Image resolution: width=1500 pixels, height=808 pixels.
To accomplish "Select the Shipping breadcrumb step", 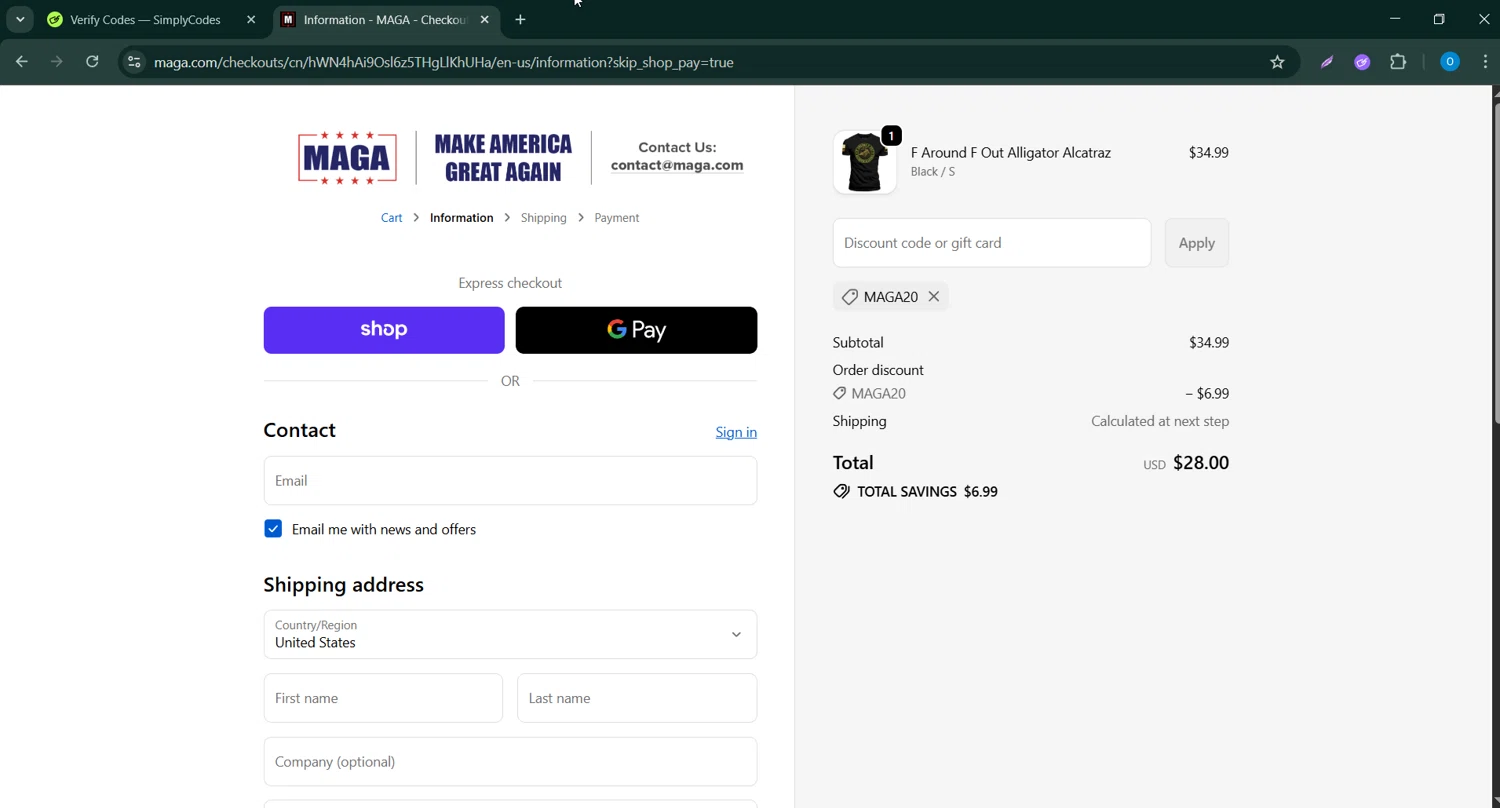I will [x=543, y=217].
